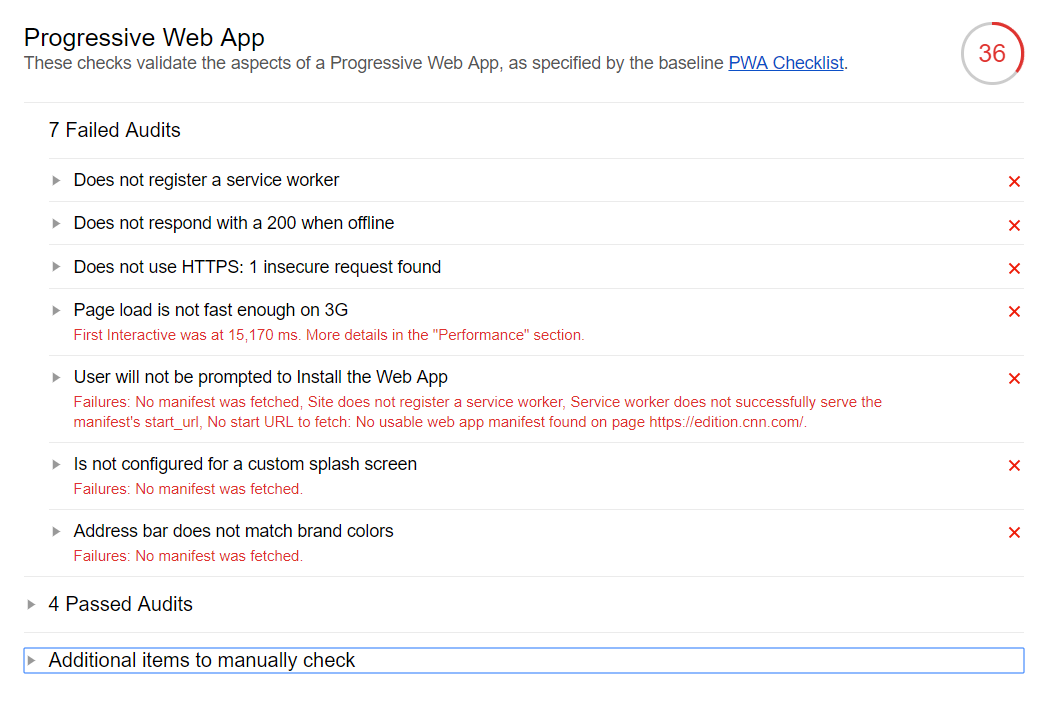Viewport: 1043px width, 713px height.
Task: Click the red X for Install Web App audit
Action: click(1014, 379)
